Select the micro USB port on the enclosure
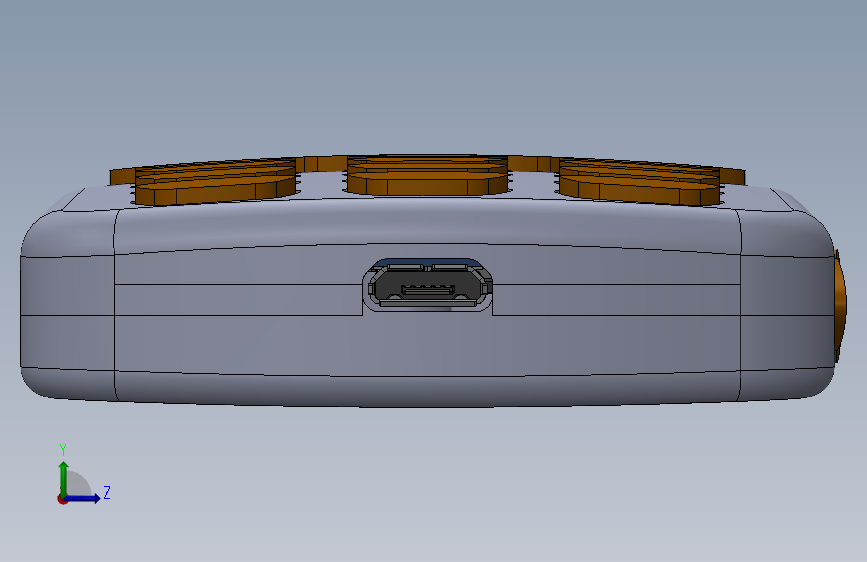 (x=427, y=286)
